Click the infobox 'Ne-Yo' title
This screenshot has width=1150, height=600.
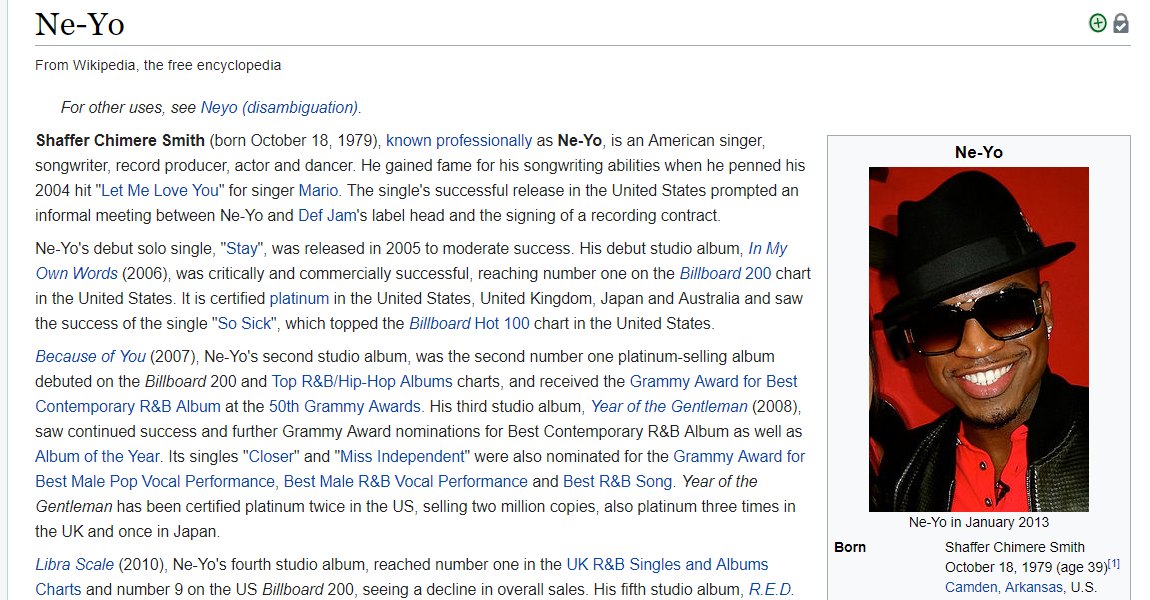tap(978, 152)
